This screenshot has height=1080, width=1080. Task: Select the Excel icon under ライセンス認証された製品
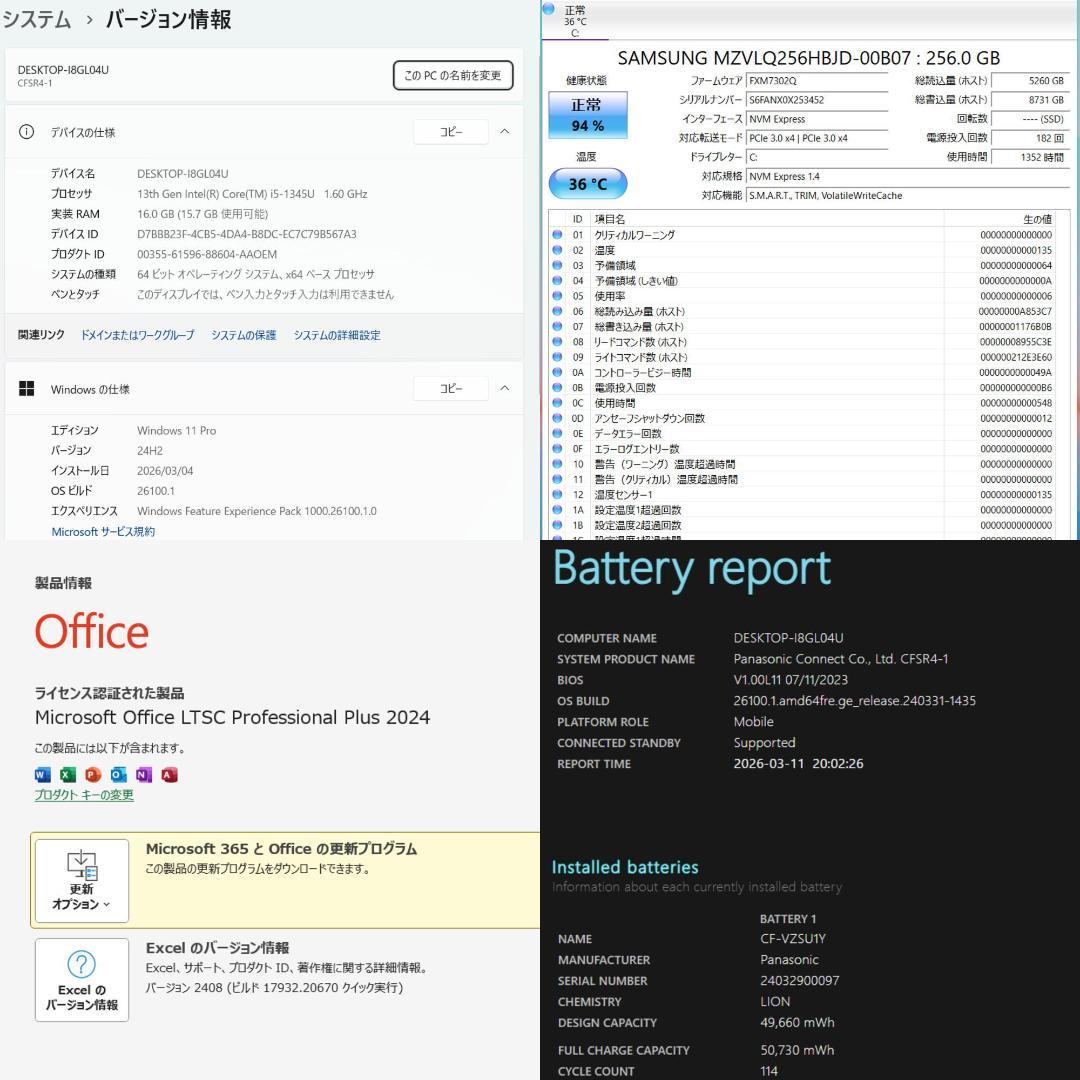[67, 774]
